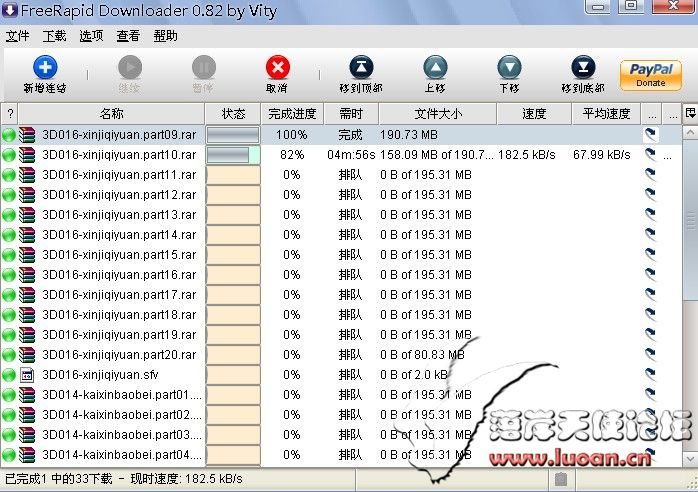Click the Add Link (新增连结) toolbar icon

tap(45, 67)
